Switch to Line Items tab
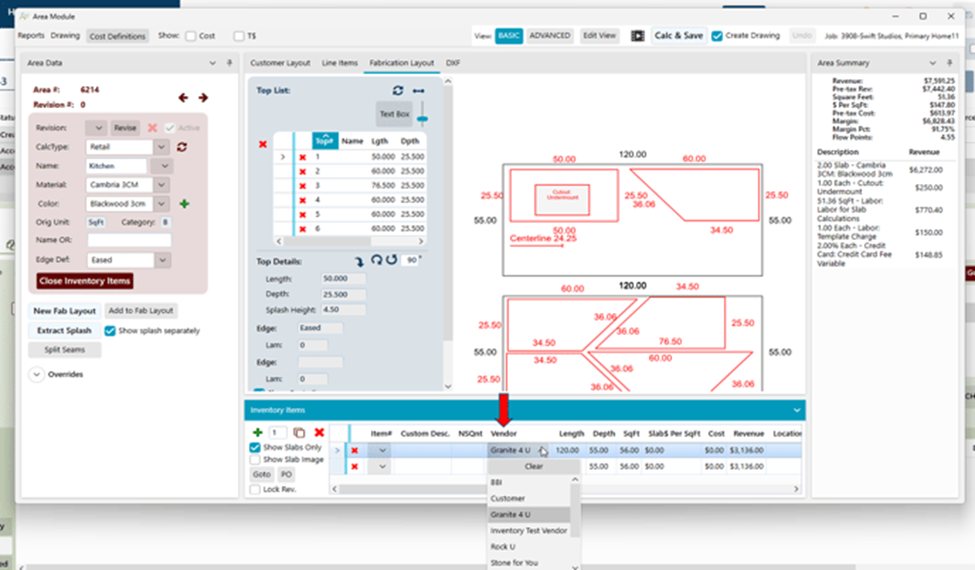The image size is (975, 570). (x=340, y=63)
